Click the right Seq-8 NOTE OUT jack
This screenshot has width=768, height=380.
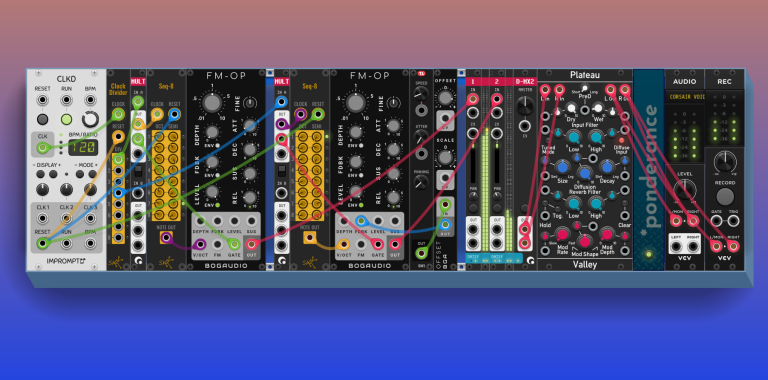[x=310, y=238]
